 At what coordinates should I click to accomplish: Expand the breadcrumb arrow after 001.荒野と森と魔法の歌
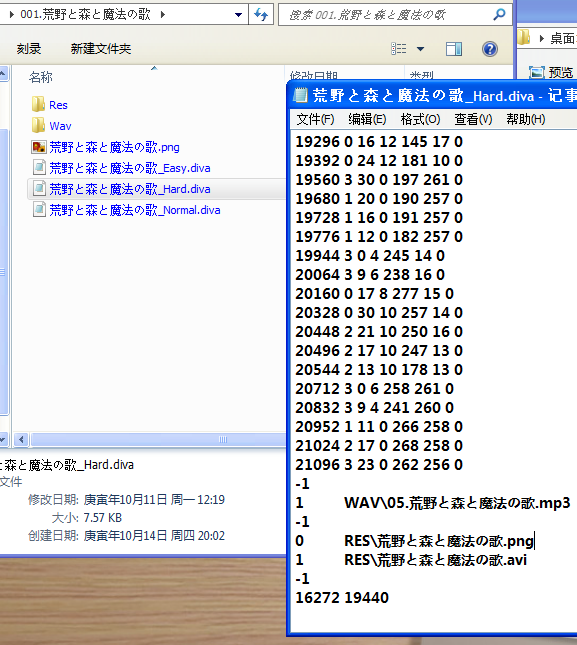pyautogui.click(x=163, y=15)
